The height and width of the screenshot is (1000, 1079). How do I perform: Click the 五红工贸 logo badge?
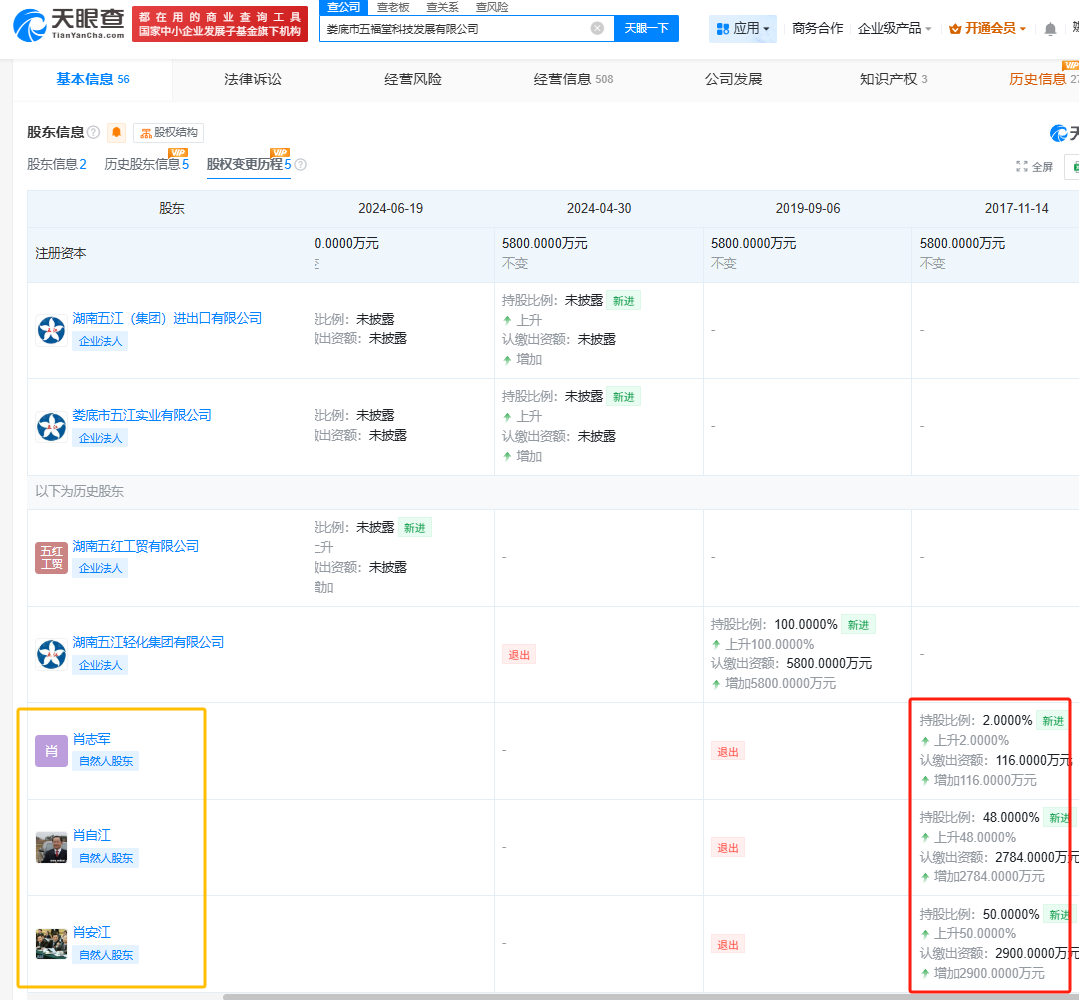pyautogui.click(x=52, y=557)
